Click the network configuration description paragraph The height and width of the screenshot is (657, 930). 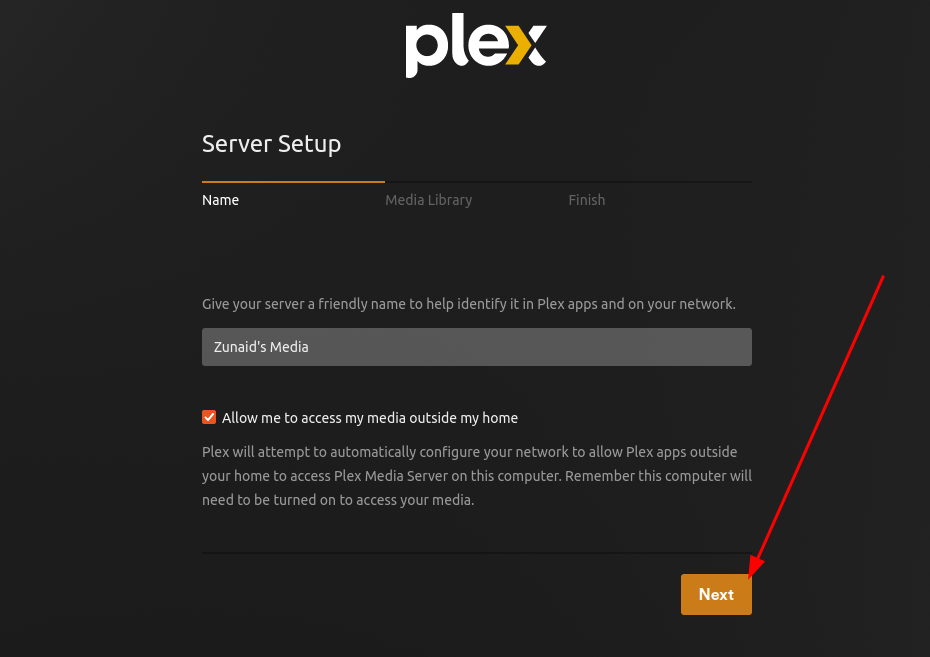click(x=477, y=475)
